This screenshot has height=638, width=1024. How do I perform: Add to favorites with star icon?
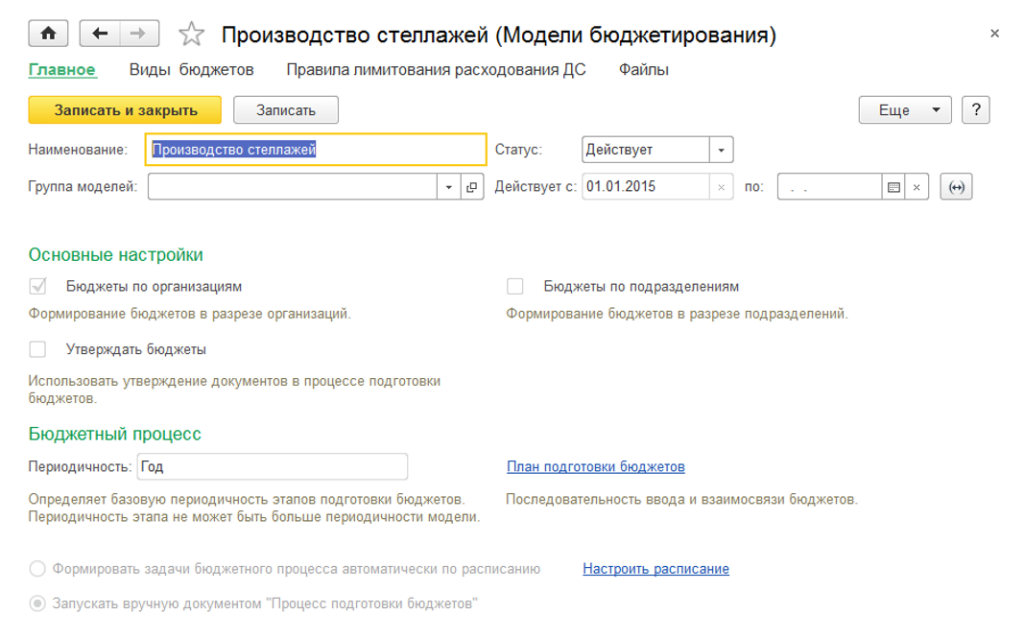pyautogui.click(x=190, y=35)
